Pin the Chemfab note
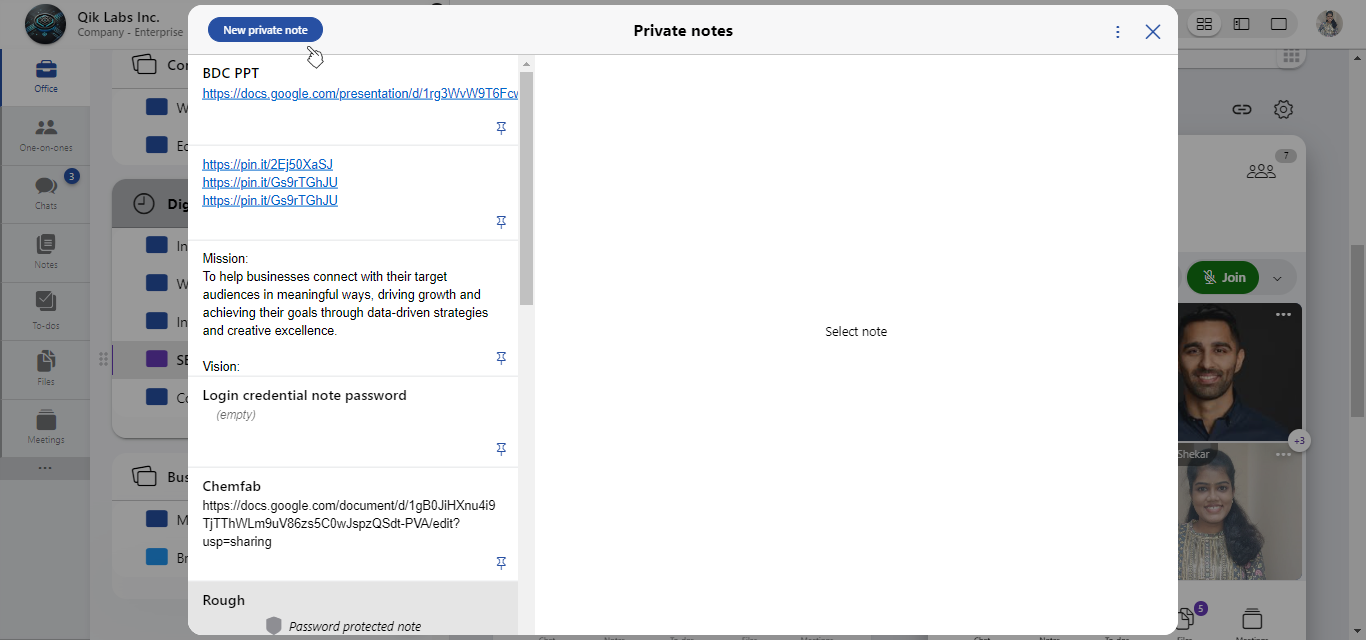1366x640 pixels. (x=501, y=564)
